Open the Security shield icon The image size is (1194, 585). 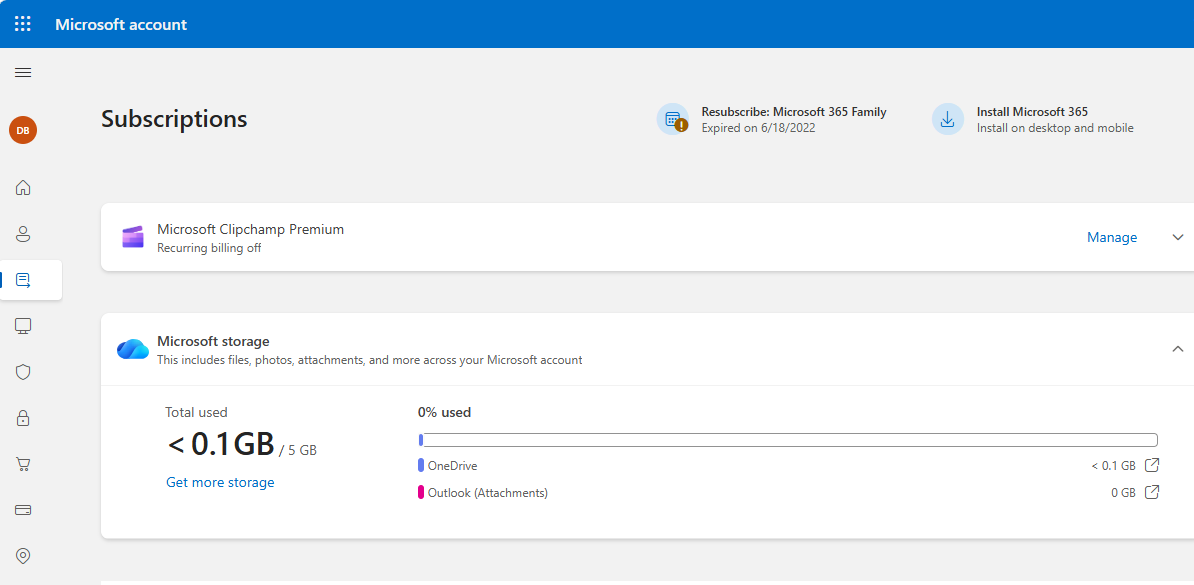click(23, 372)
